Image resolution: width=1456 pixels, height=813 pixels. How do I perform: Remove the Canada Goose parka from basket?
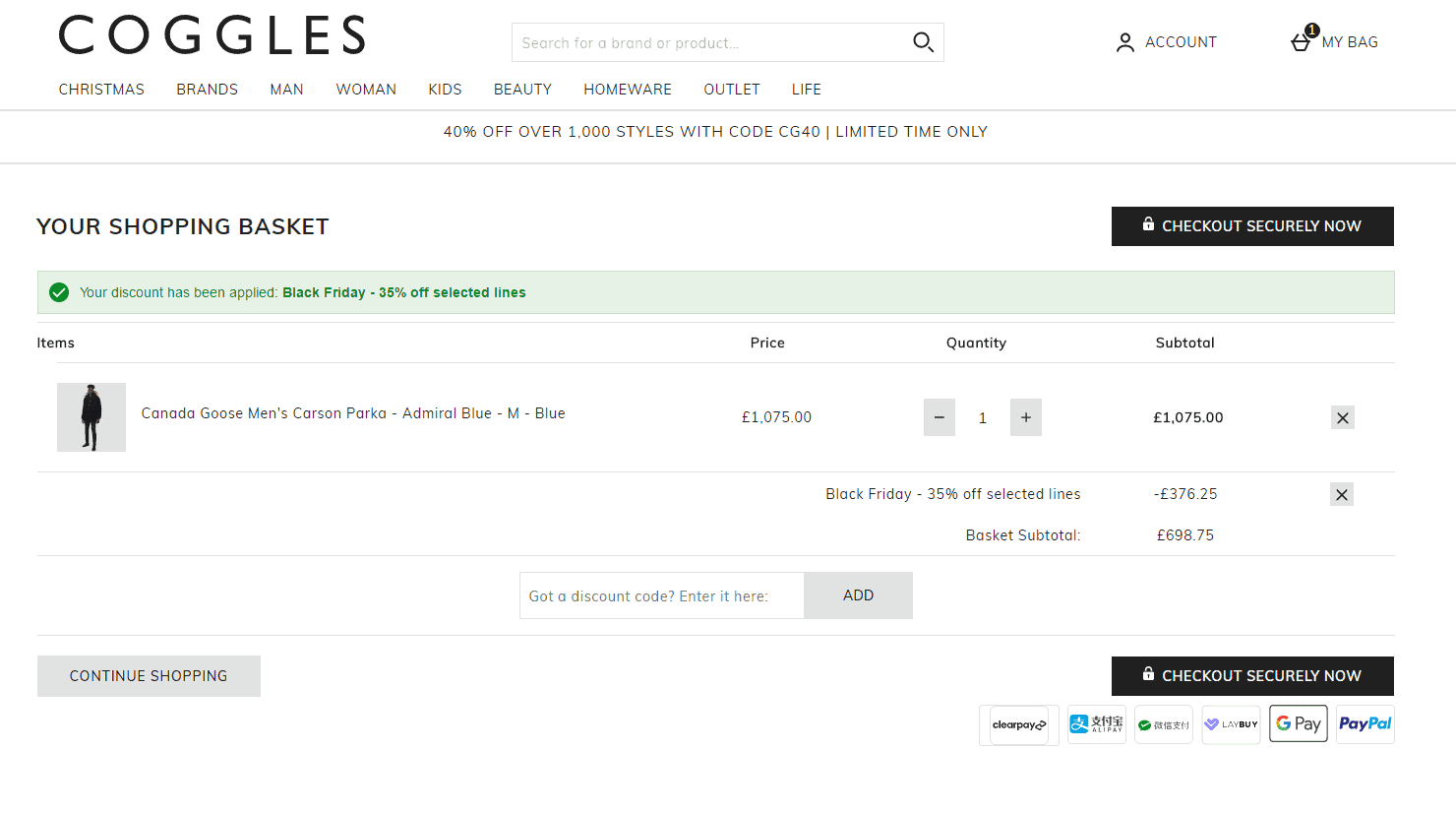point(1343,417)
